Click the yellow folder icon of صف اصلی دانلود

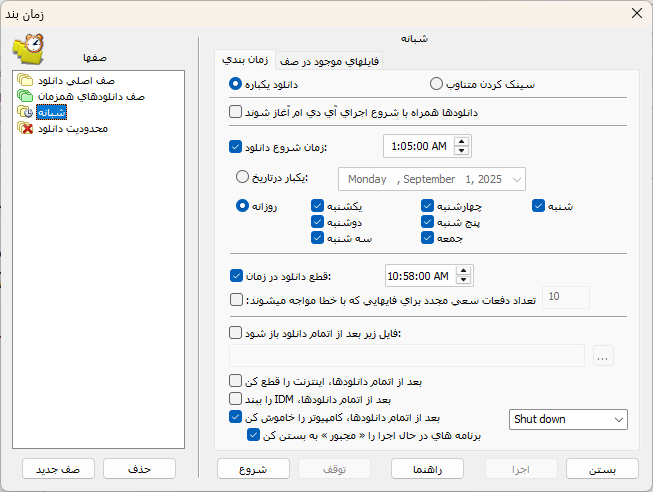25,80
